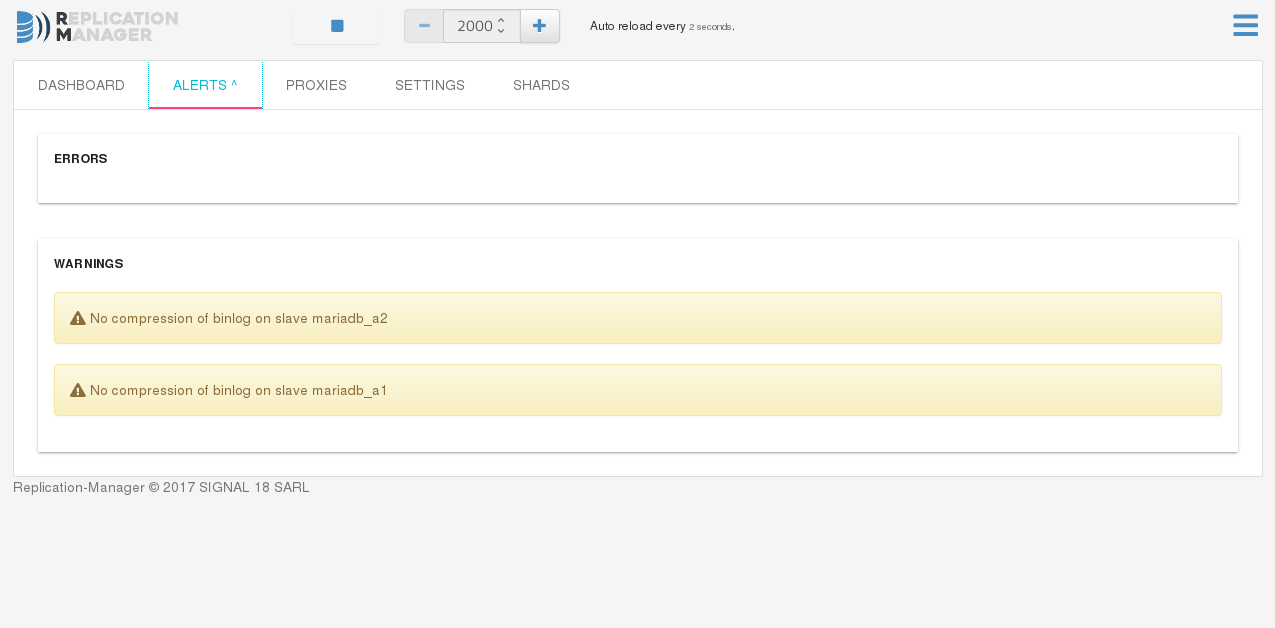Open the hamburger menu
This screenshot has width=1275, height=628.
[x=1245, y=26]
